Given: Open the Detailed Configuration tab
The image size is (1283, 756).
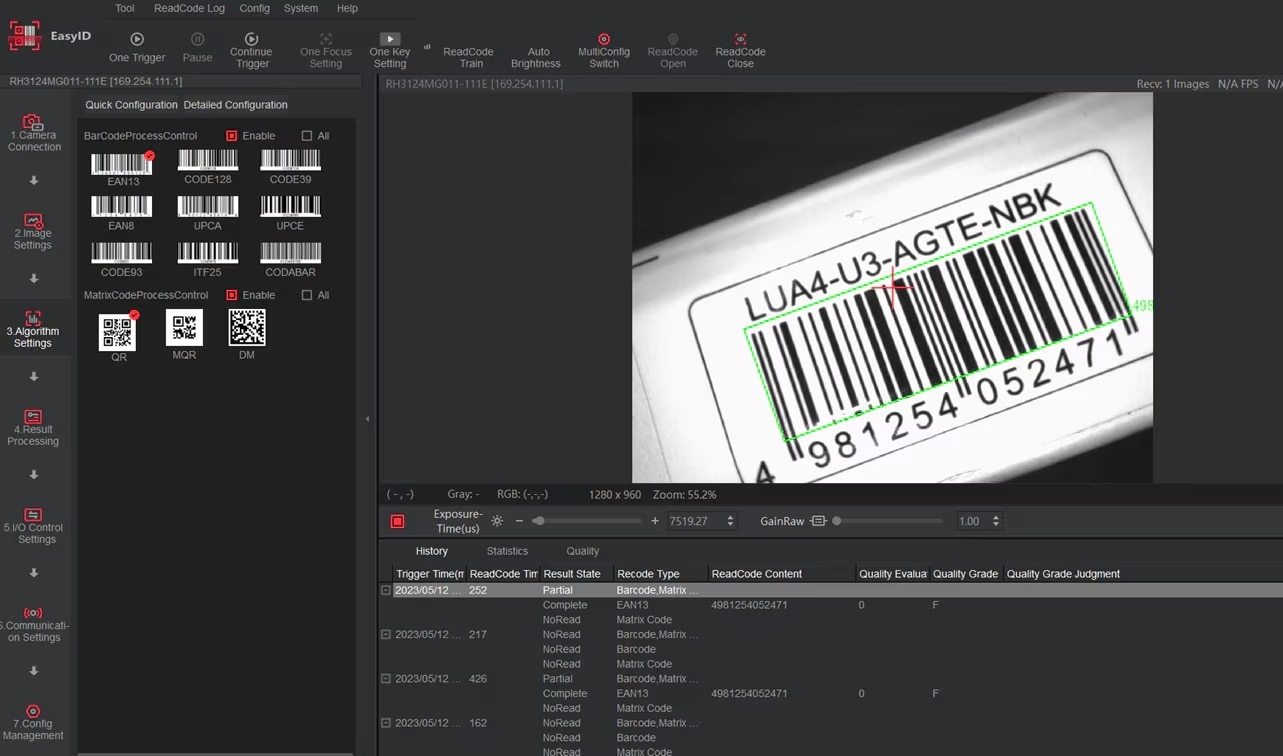Looking at the screenshot, I should click(x=235, y=105).
